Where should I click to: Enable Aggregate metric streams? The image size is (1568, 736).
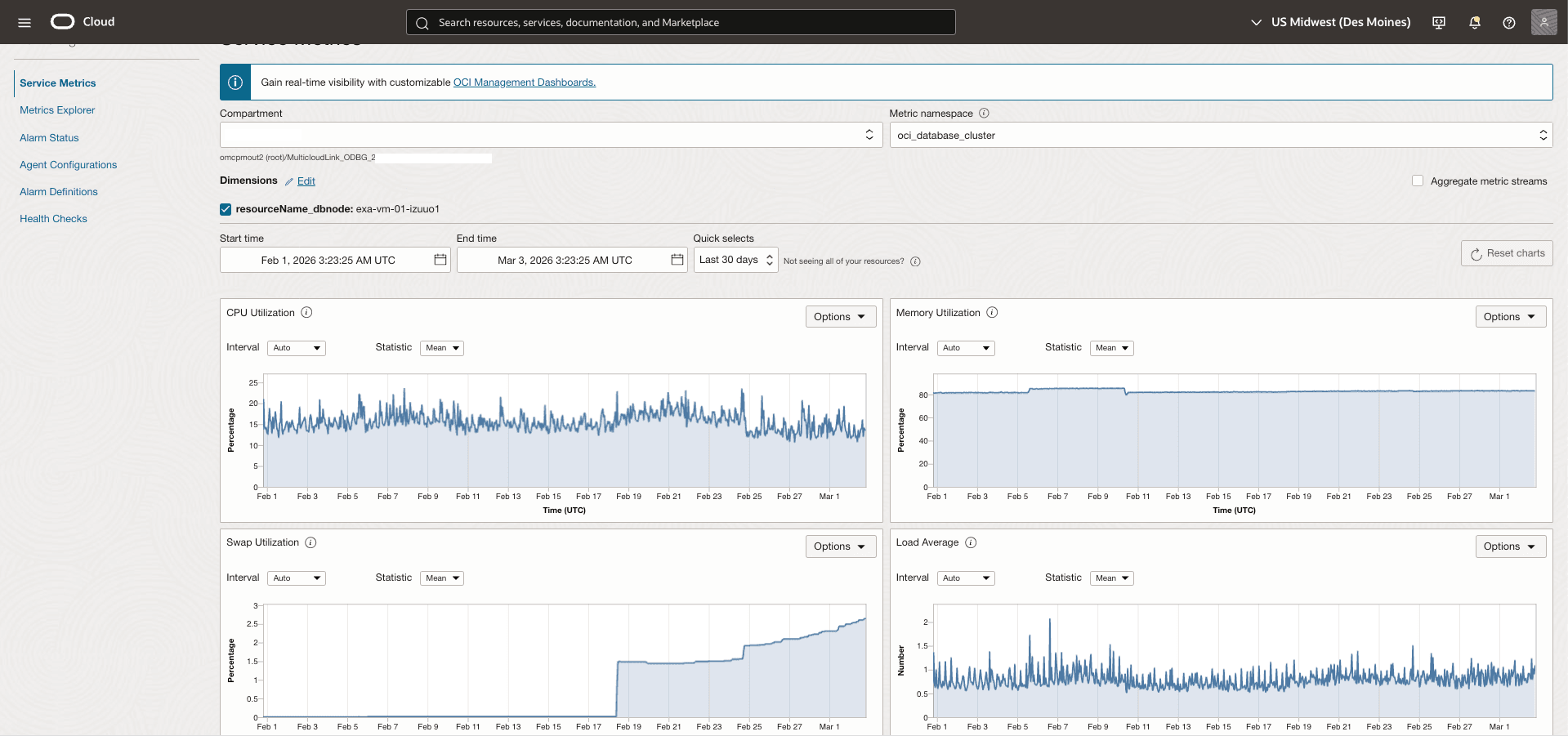tap(1417, 180)
